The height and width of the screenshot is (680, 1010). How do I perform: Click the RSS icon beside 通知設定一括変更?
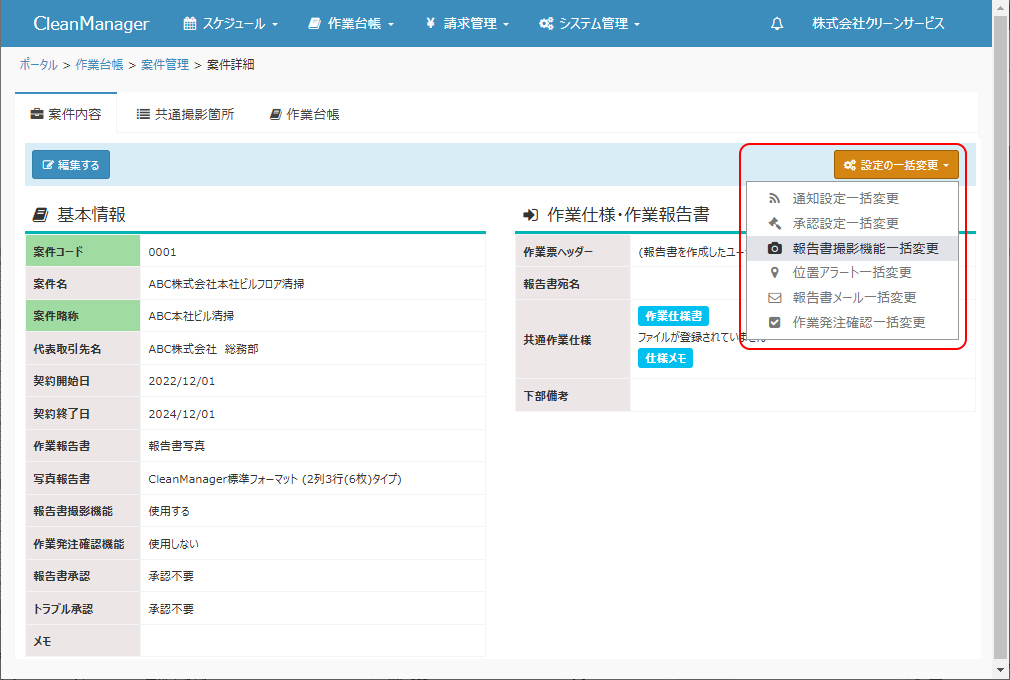774,198
